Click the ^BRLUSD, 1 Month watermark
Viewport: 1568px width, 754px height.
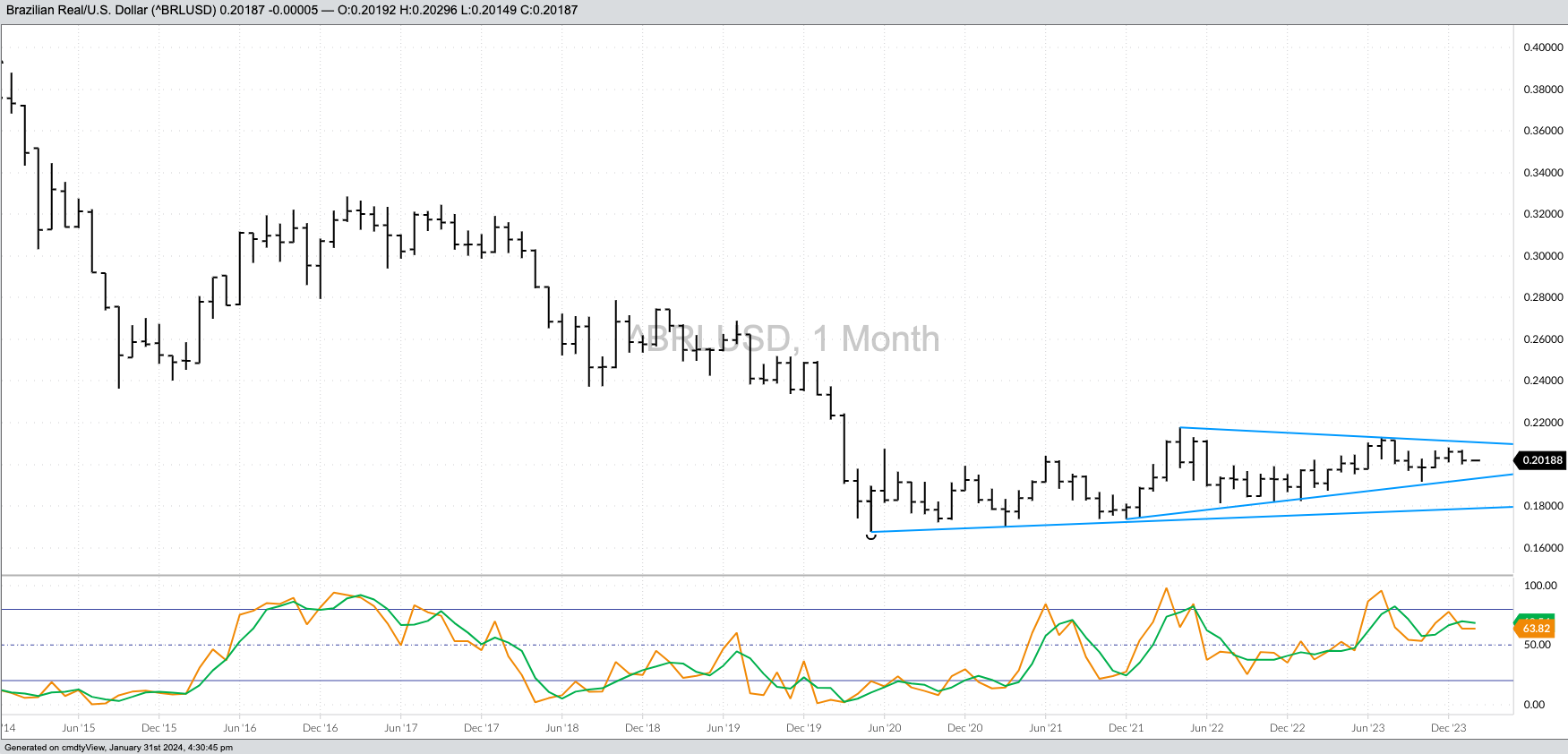point(784,338)
